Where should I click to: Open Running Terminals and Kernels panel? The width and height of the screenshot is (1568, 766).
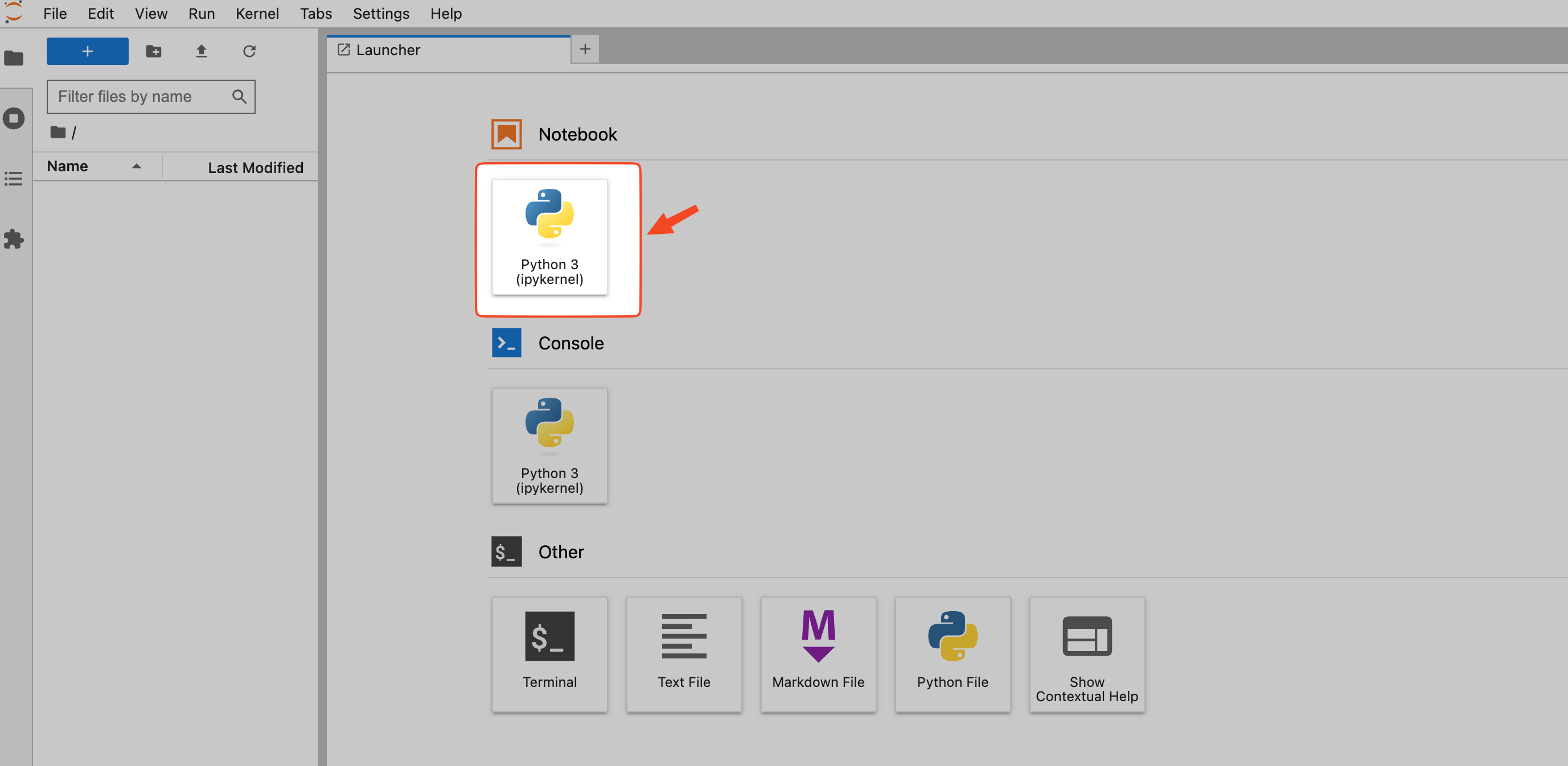(x=14, y=118)
